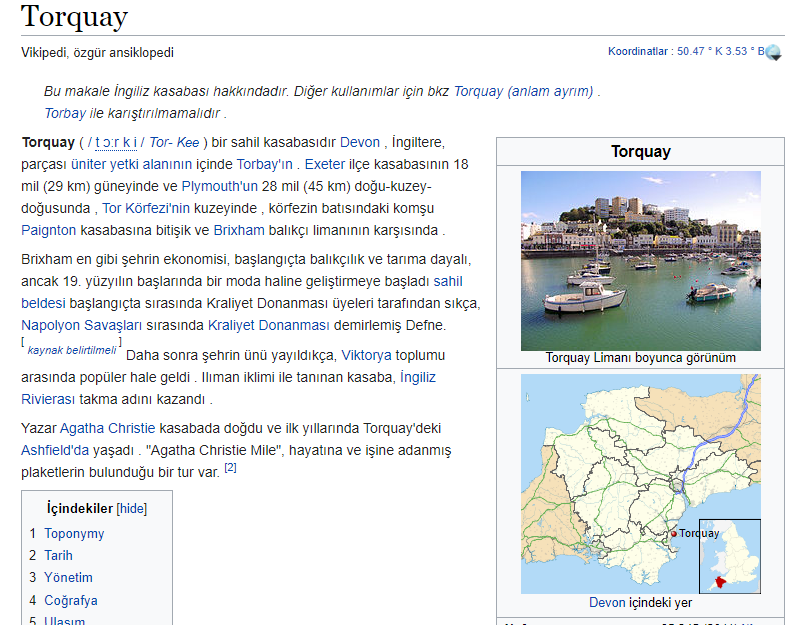Open the Tor-Kee respelling link
The width and height of the screenshot is (798, 625).
pyautogui.click(x=174, y=143)
